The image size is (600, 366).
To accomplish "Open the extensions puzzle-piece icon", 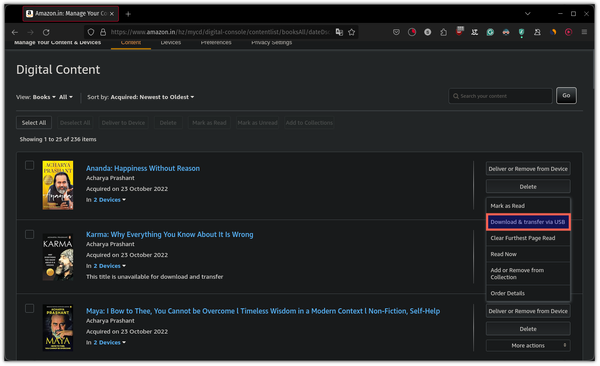I will (x=443, y=32).
